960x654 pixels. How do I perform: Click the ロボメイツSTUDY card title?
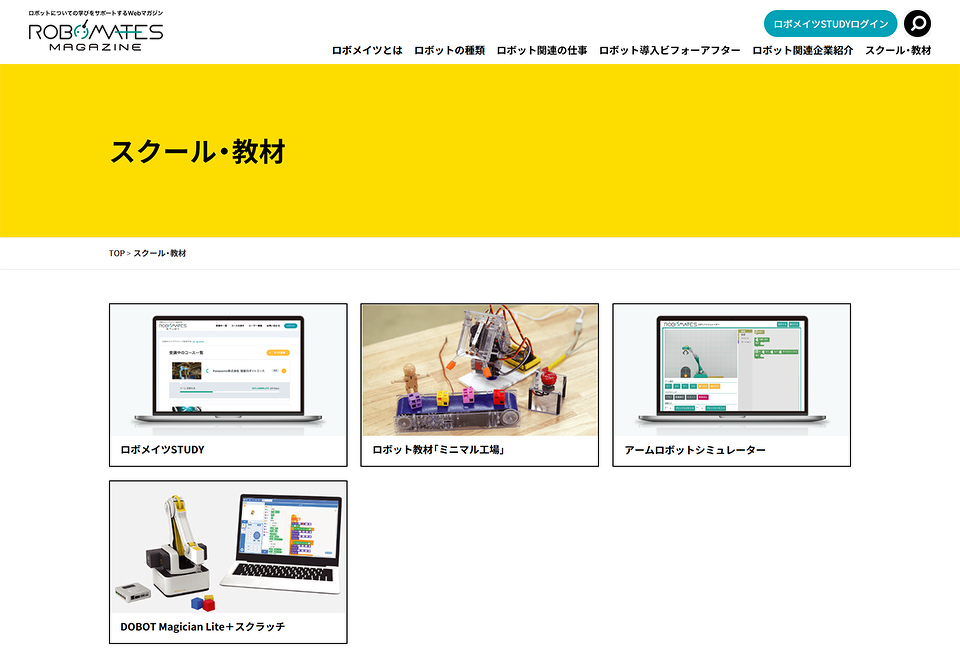click(x=162, y=450)
